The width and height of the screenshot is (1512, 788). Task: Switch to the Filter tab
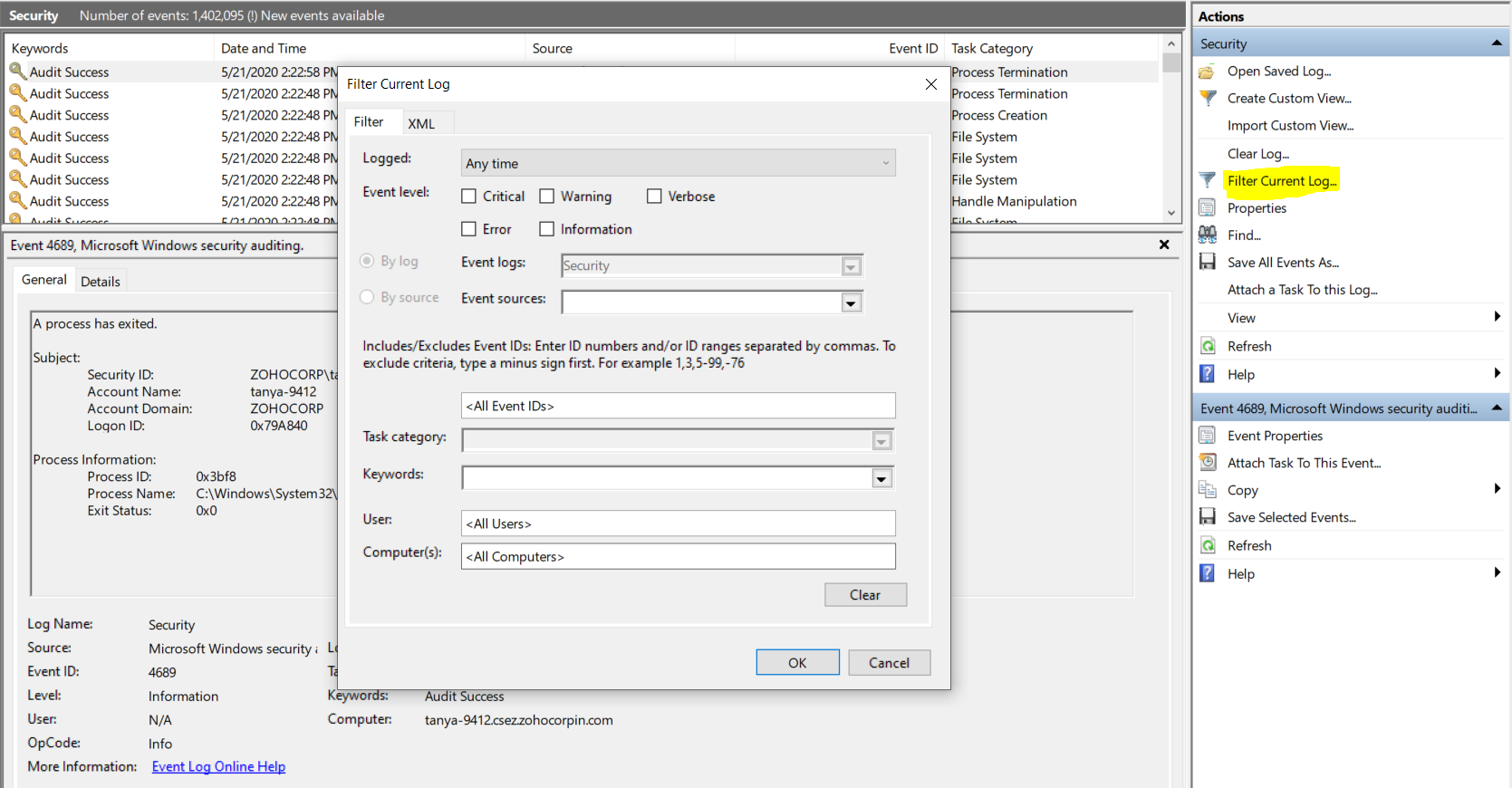(369, 121)
